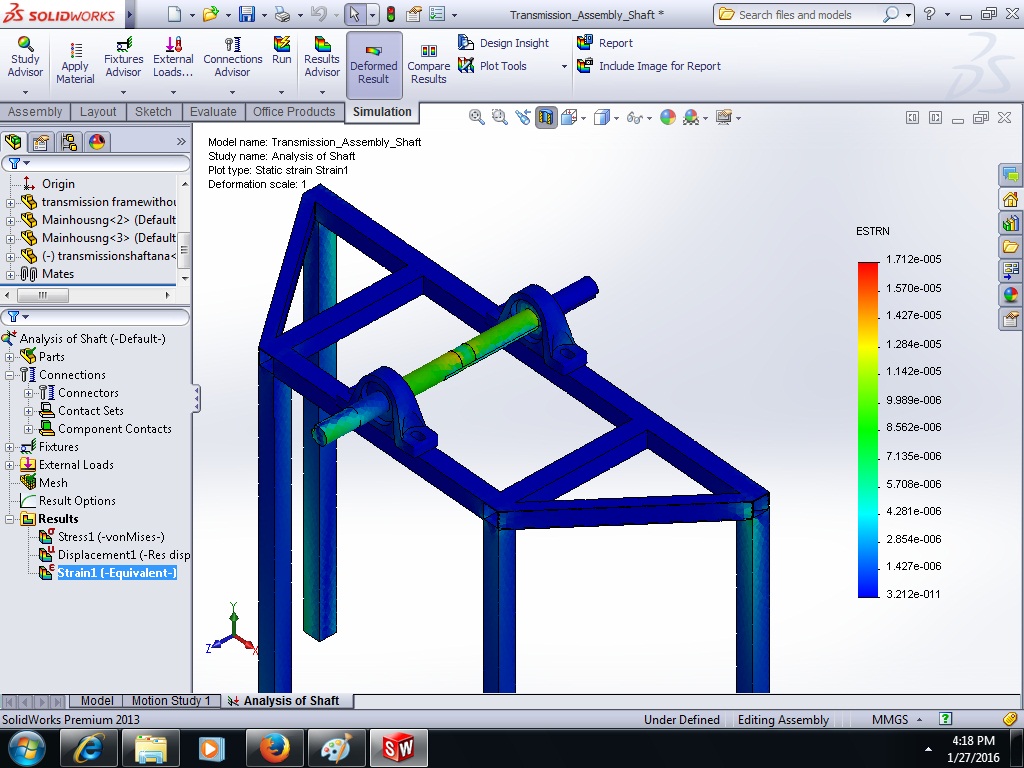Click Include Image for Report
This screenshot has height=768, width=1024.
(649, 66)
